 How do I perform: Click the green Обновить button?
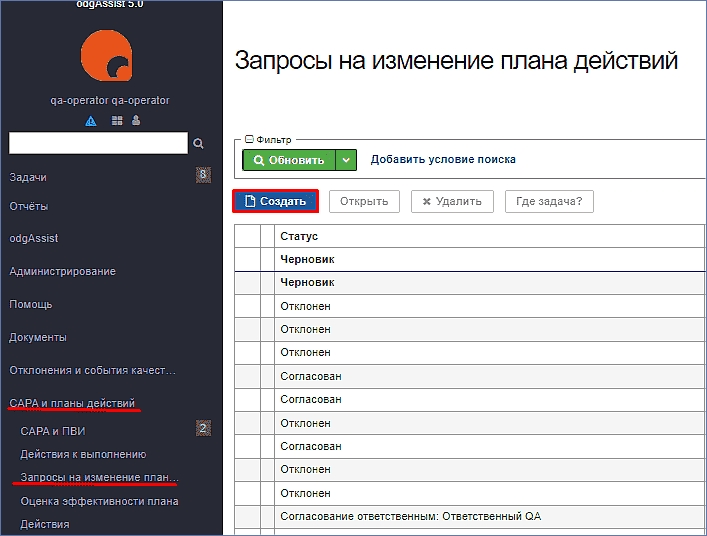(x=289, y=160)
